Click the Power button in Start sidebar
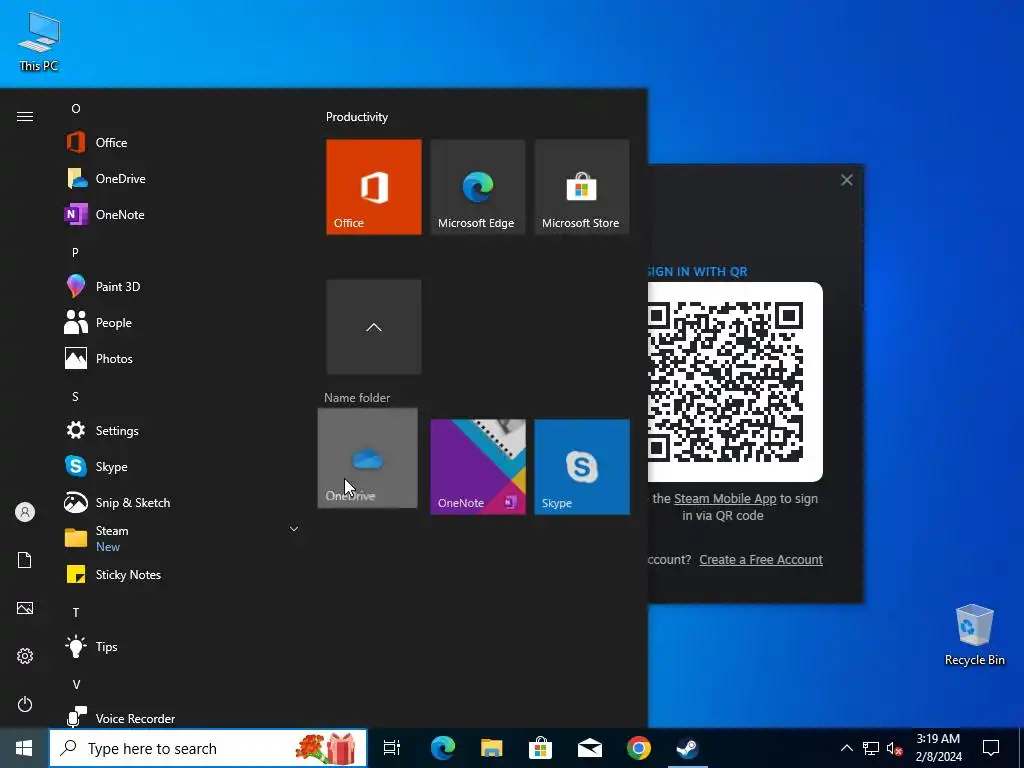The image size is (1024, 768). [x=25, y=704]
